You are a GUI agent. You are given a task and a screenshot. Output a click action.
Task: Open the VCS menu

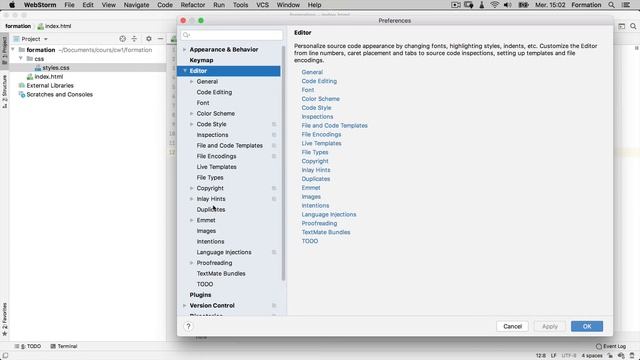262,5
